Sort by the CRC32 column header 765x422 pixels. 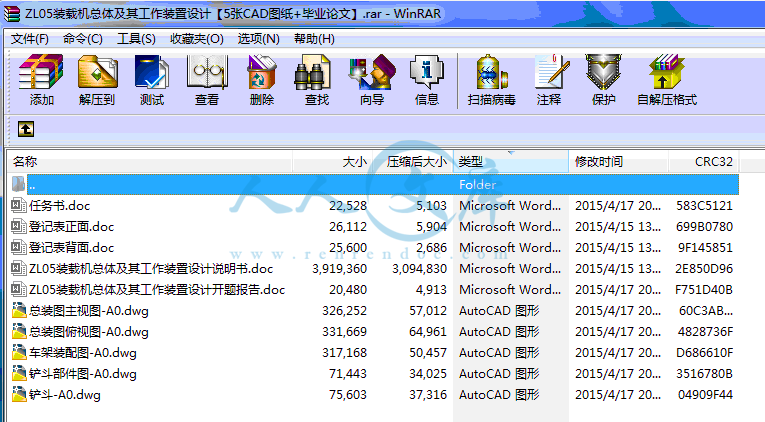(x=704, y=161)
